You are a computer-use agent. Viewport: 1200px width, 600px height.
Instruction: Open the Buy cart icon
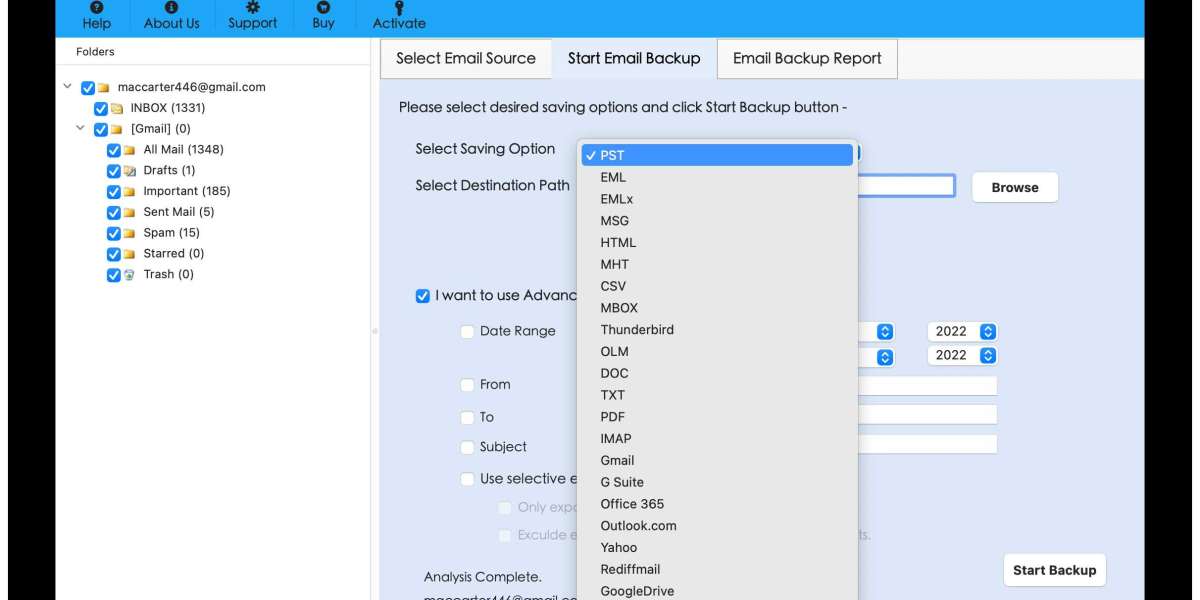[323, 7]
